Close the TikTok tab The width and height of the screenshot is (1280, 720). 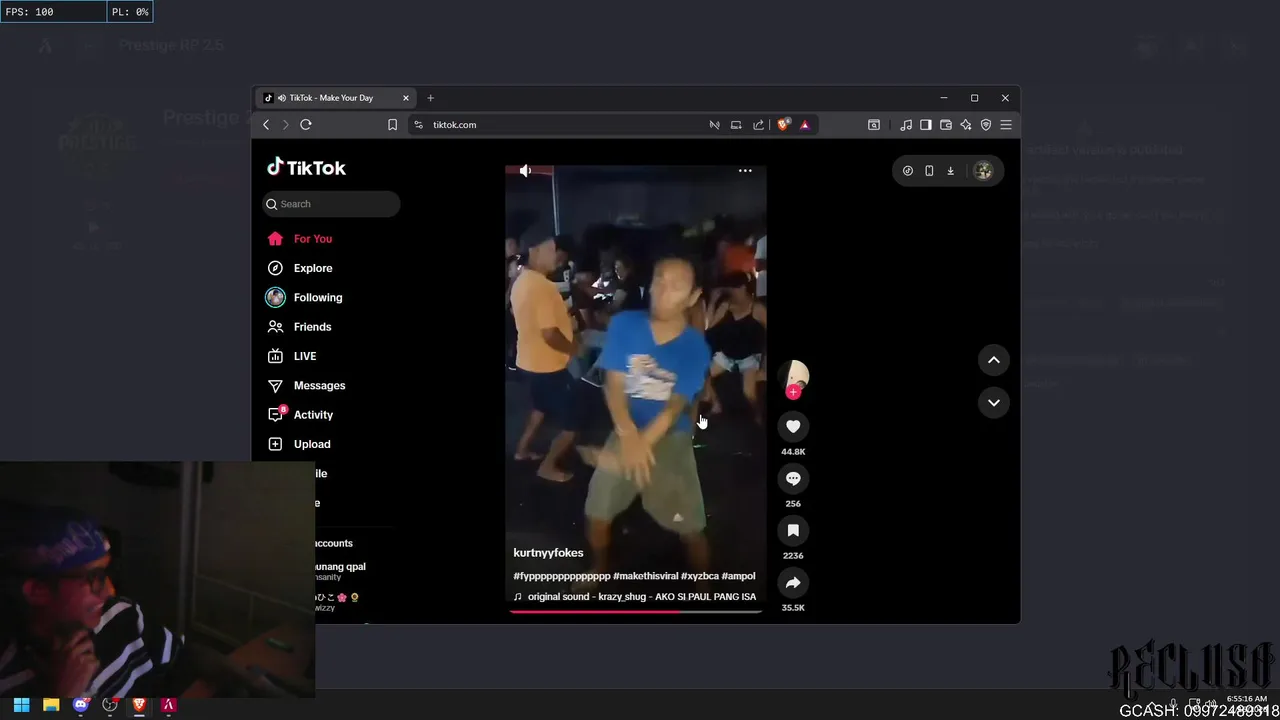coord(406,98)
